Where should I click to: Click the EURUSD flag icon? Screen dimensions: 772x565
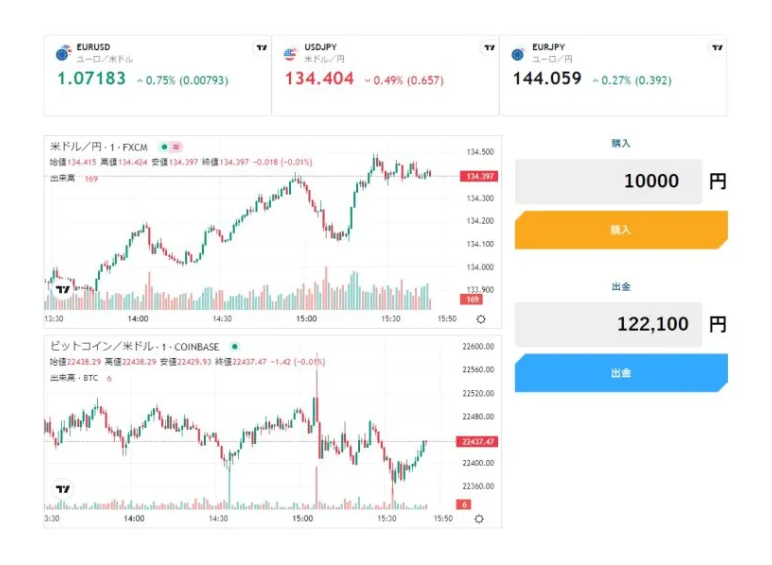[x=63, y=53]
